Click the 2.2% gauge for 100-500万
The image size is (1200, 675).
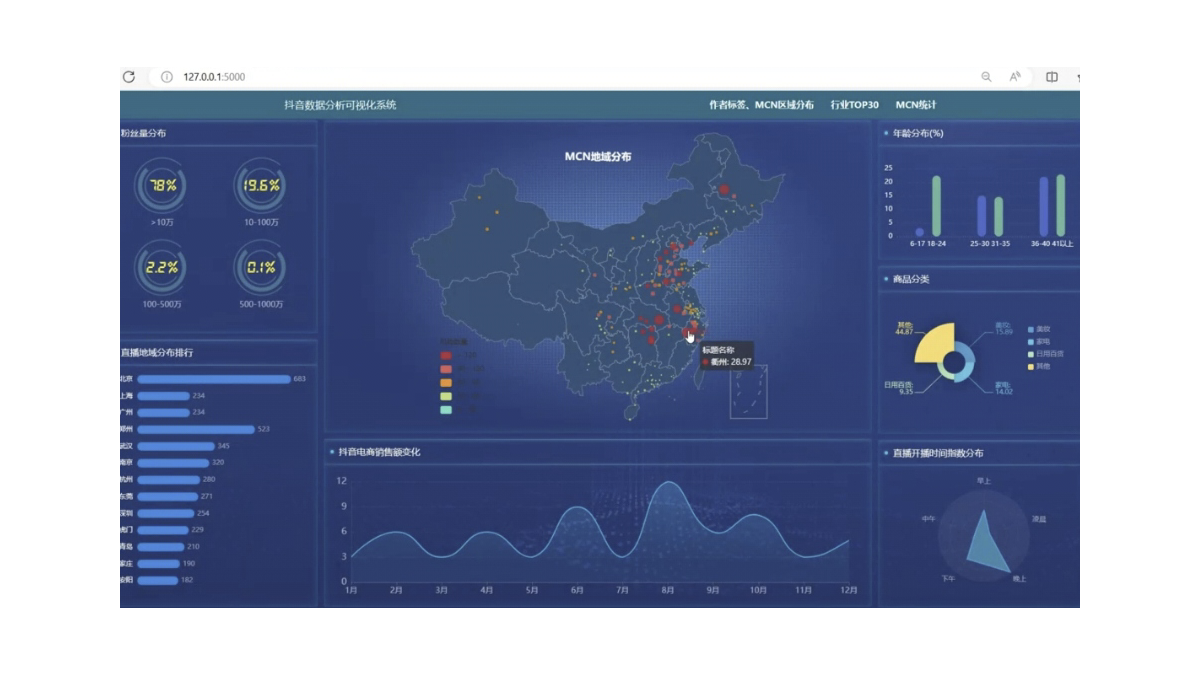tap(160, 267)
